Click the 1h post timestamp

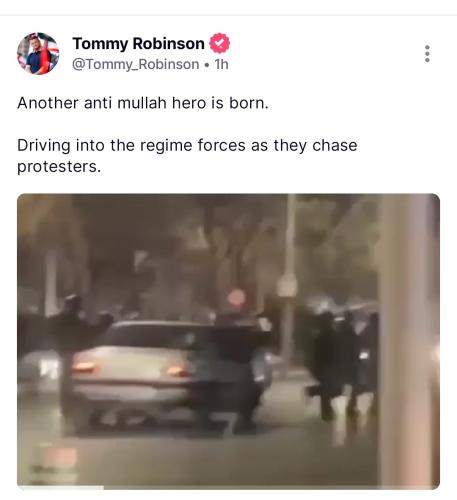click(221, 64)
